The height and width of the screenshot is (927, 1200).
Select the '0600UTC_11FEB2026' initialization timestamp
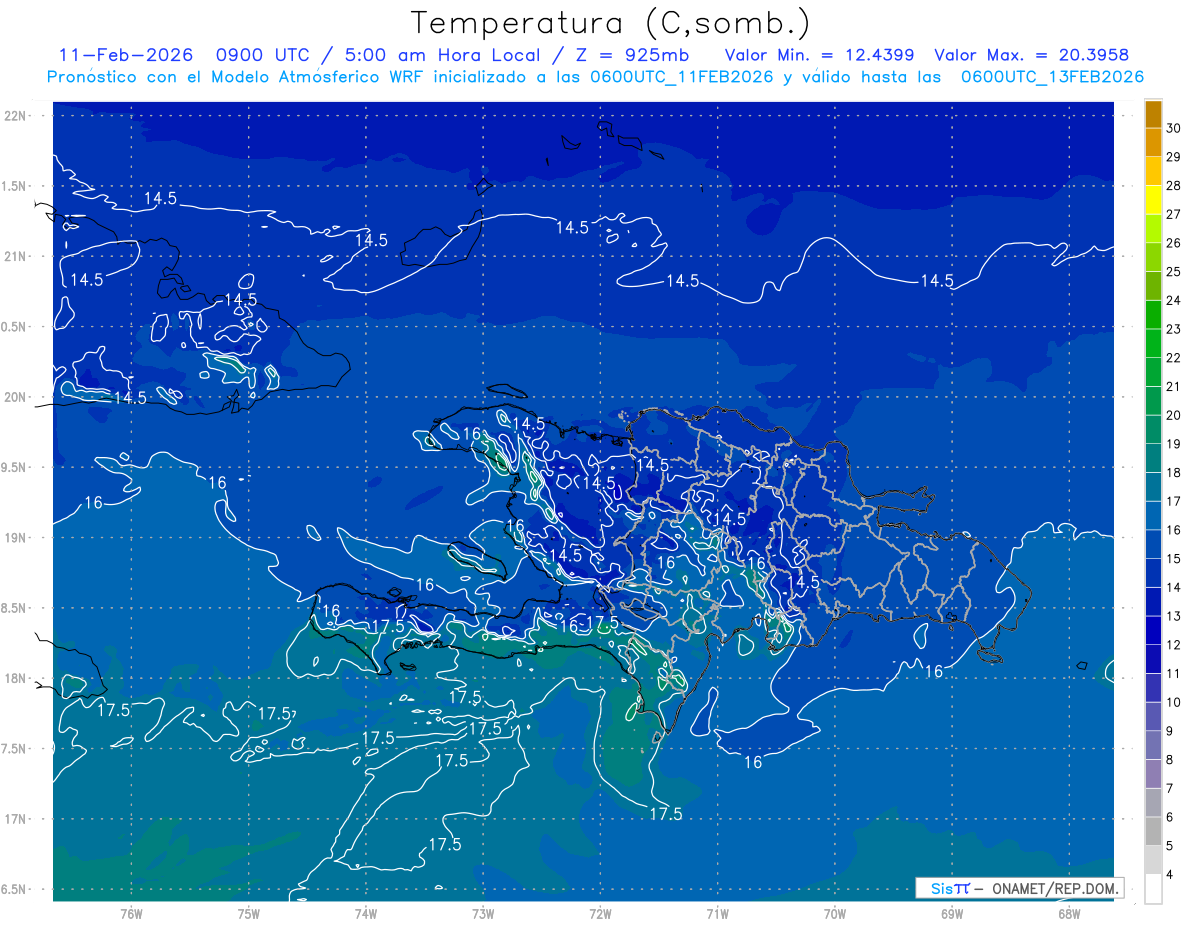[x=682, y=77]
